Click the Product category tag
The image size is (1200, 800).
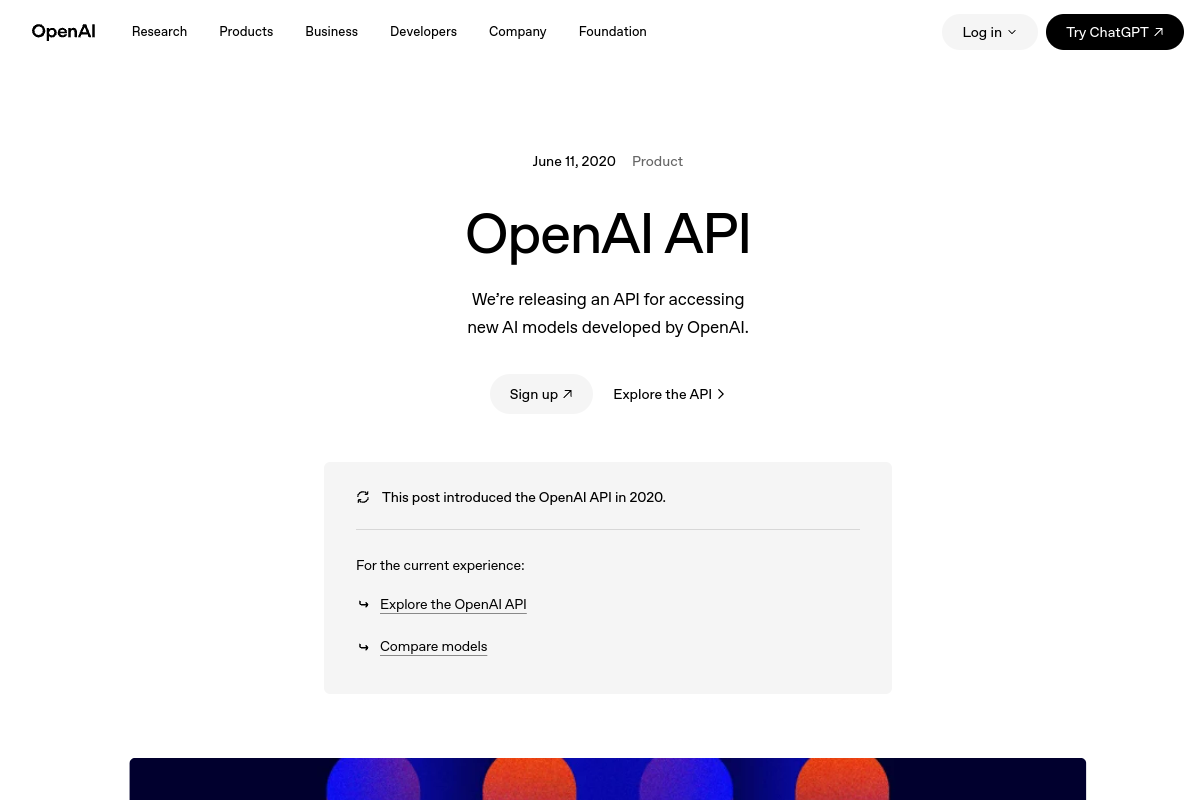(x=657, y=161)
